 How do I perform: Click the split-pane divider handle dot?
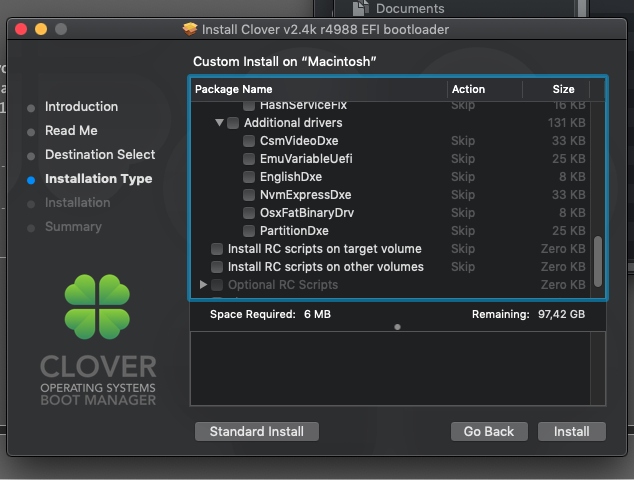tap(397, 327)
